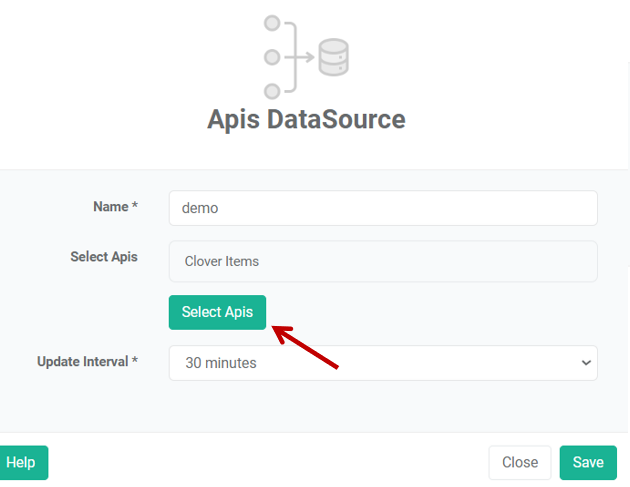Focus the Name field containing demo
The image size is (630, 487).
[x=383, y=208]
